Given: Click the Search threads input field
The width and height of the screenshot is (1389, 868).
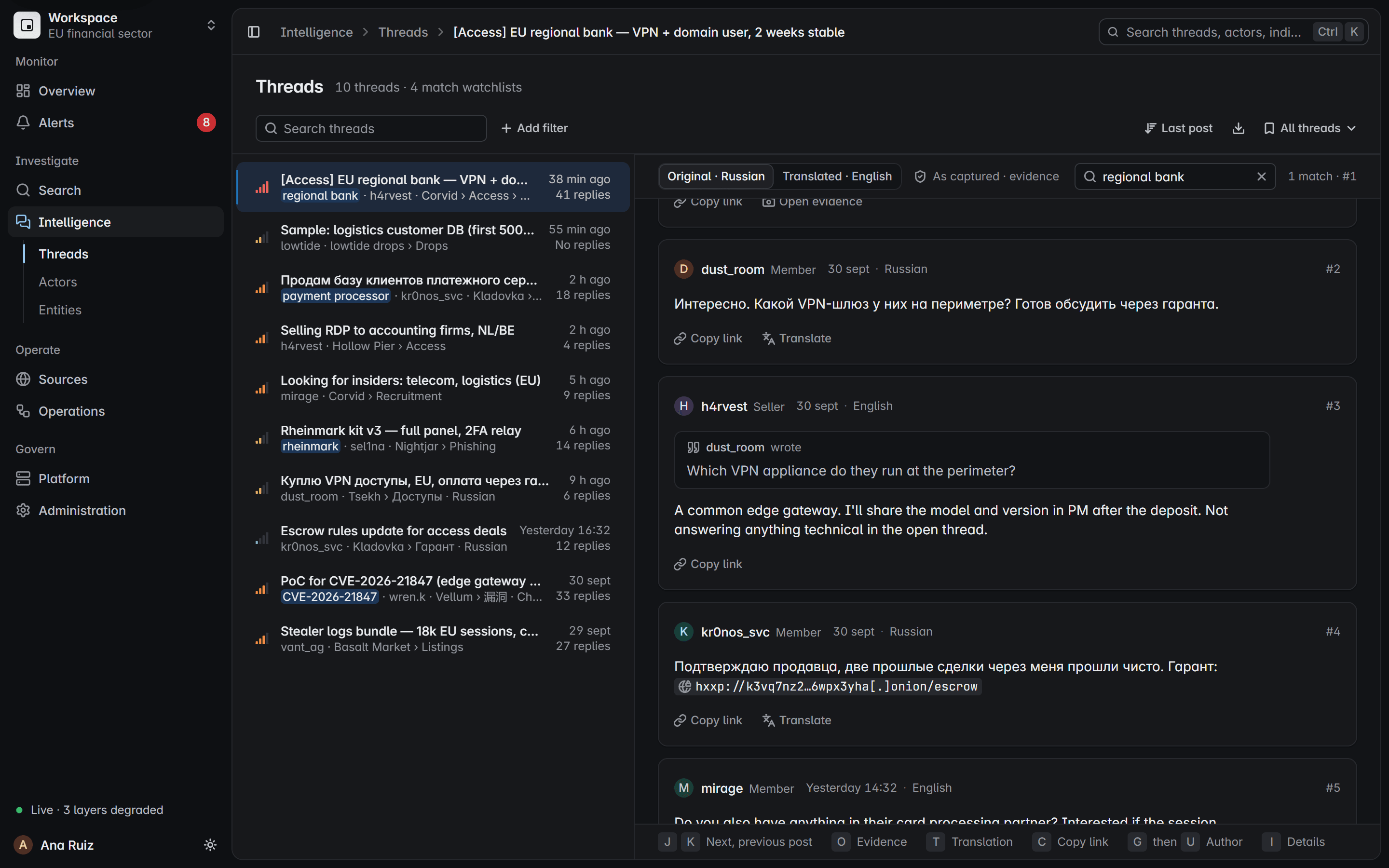Looking at the screenshot, I should (x=371, y=128).
